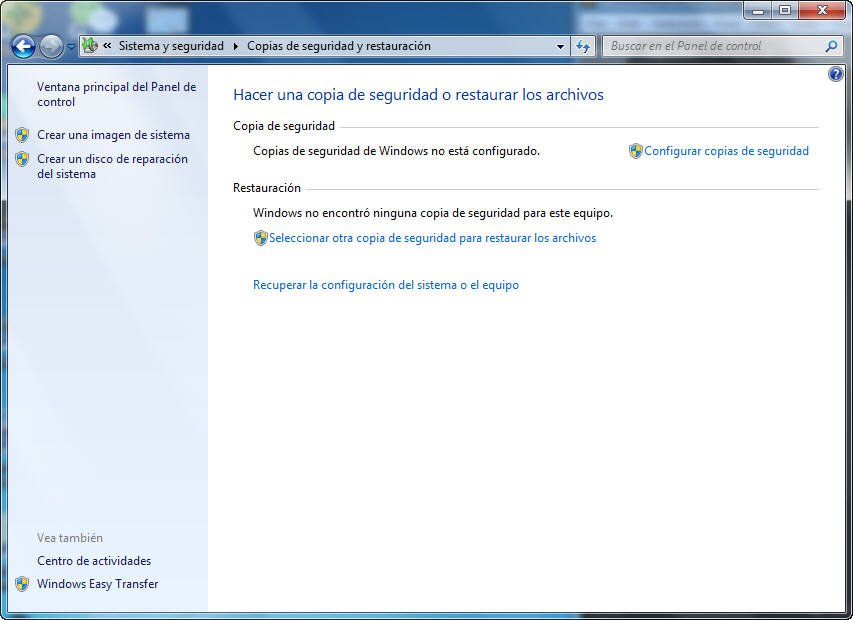
Task: Open Sistema y seguridad breadcrumb
Action: pos(171,46)
